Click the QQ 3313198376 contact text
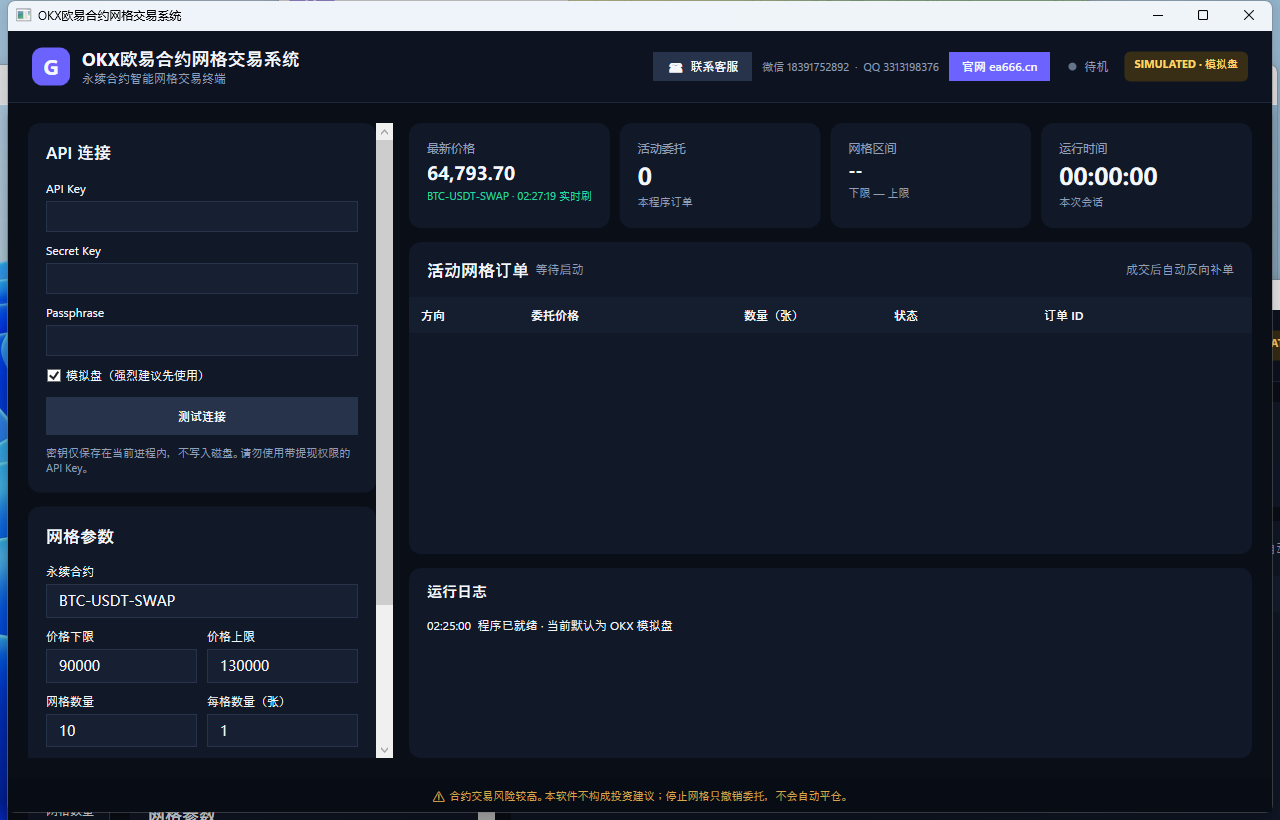Image resolution: width=1280 pixels, height=820 pixels. (901, 67)
